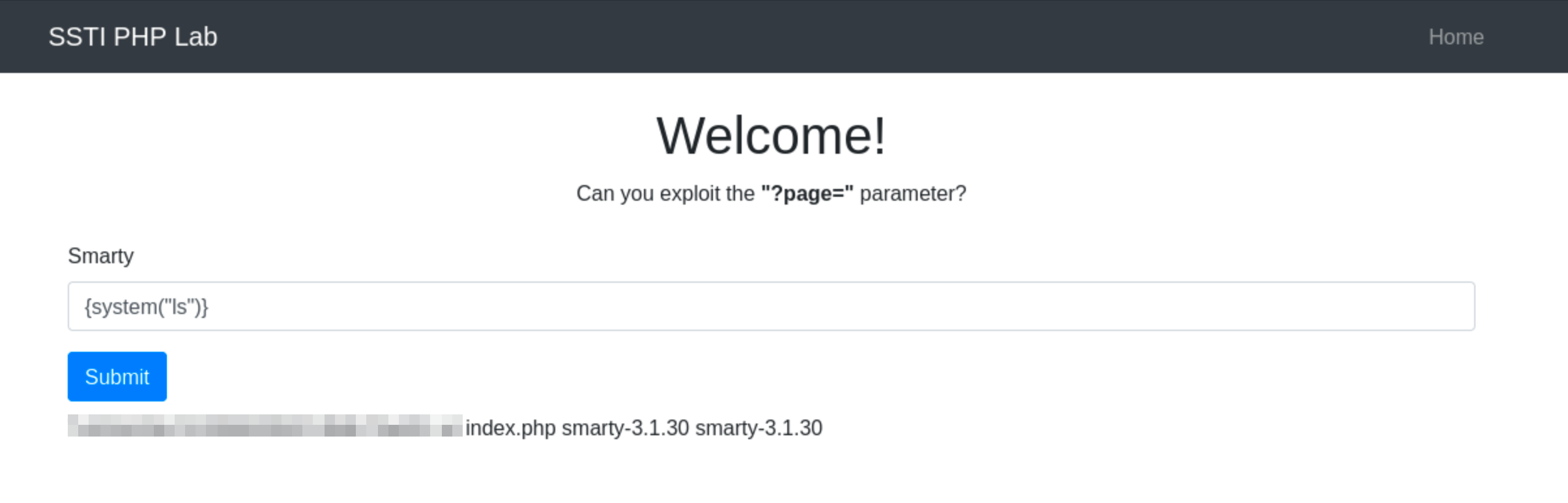Click the SSTI PHP Lab brand link

pos(132,37)
